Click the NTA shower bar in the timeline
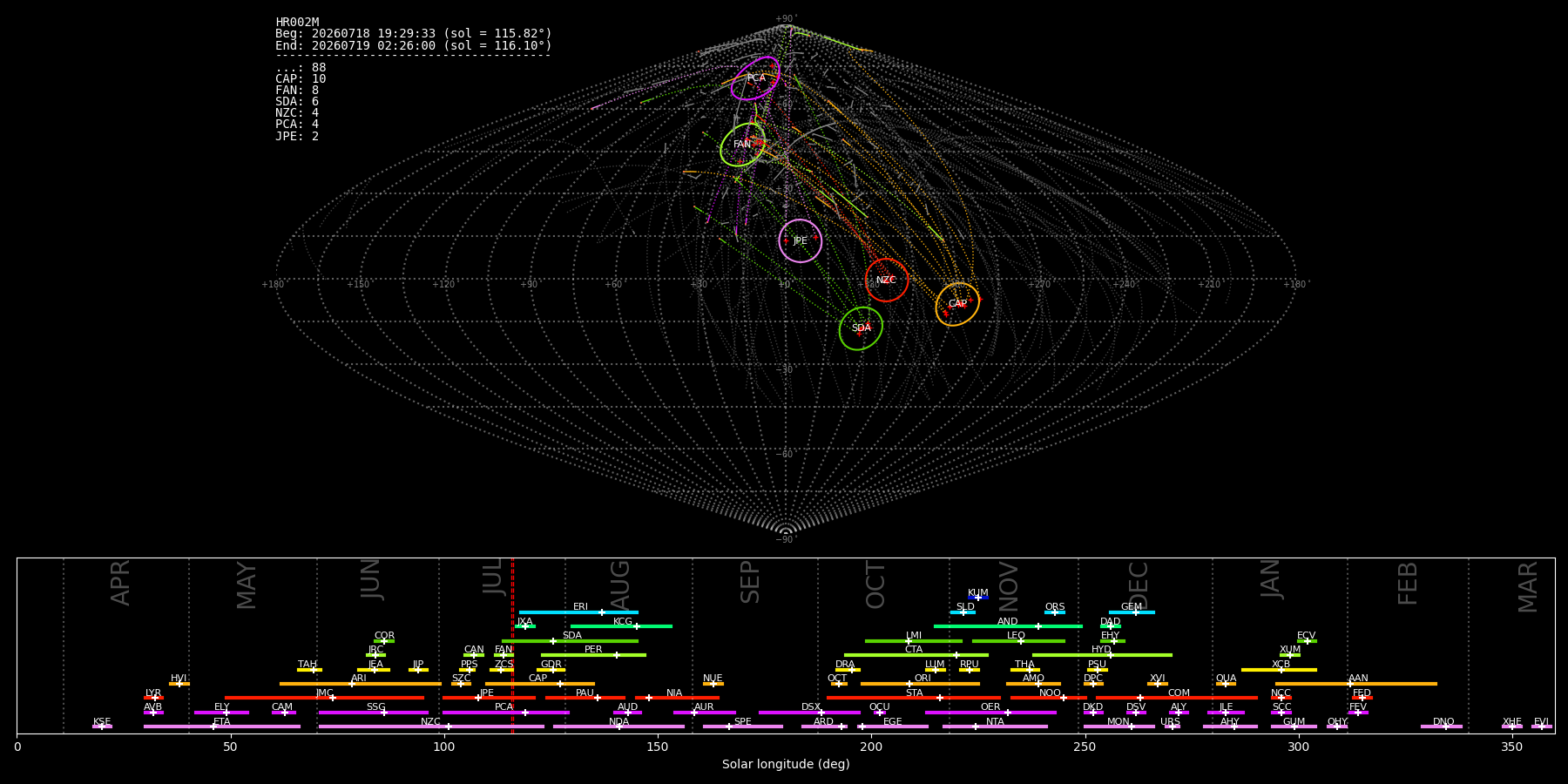 pos(995,727)
